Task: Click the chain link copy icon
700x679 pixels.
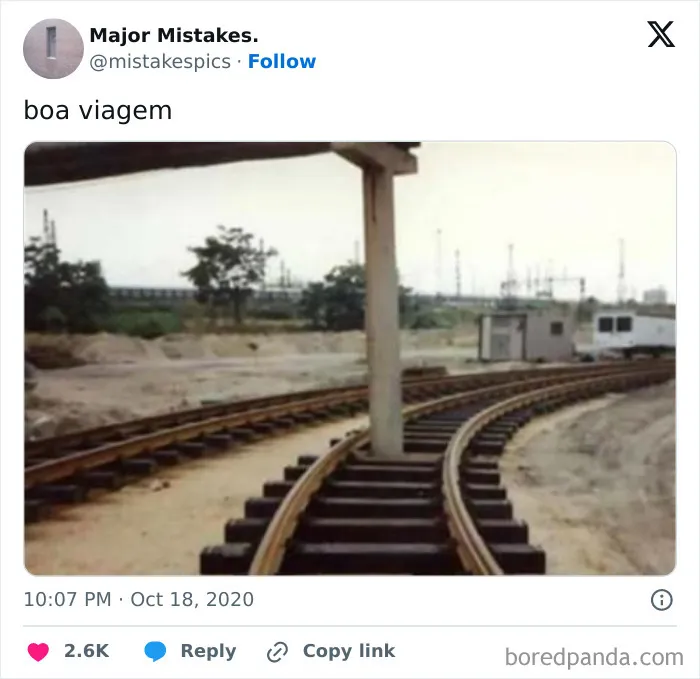Action: point(277,652)
